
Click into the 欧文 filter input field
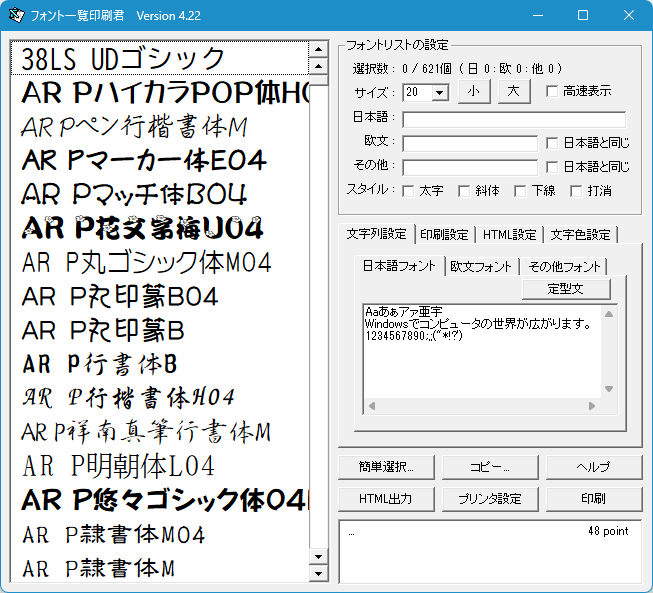(x=470, y=144)
